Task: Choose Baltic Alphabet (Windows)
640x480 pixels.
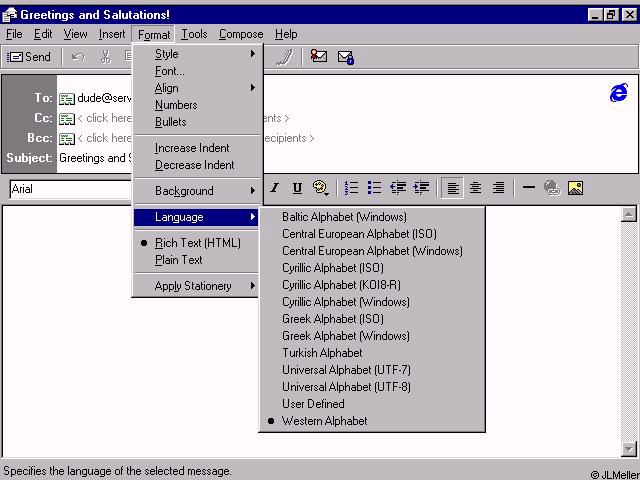Action: click(372, 217)
